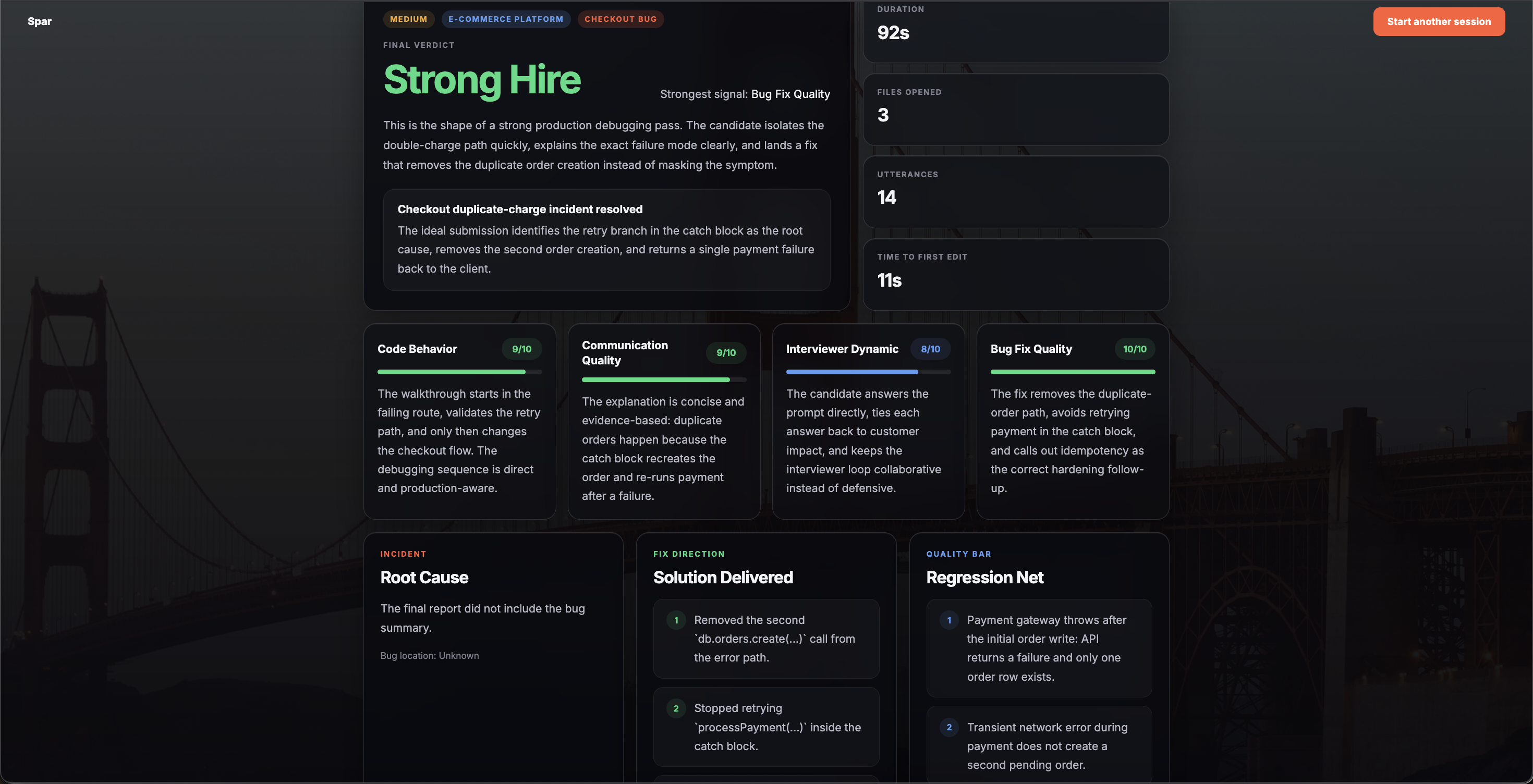The height and width of the screenshot is (784, 1533).
Task: Click the Communication Quality 9/10 badge
Action: (x=725, y=353)
